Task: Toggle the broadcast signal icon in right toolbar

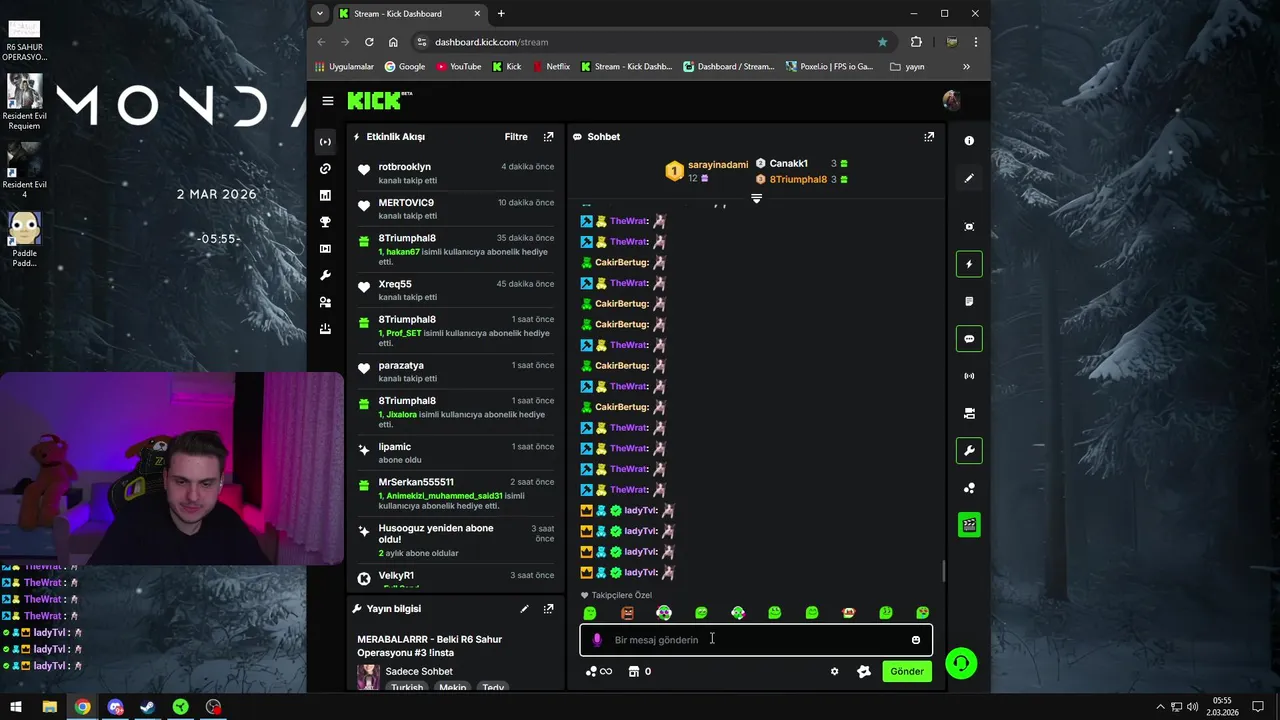Action: tap(969, 376)
